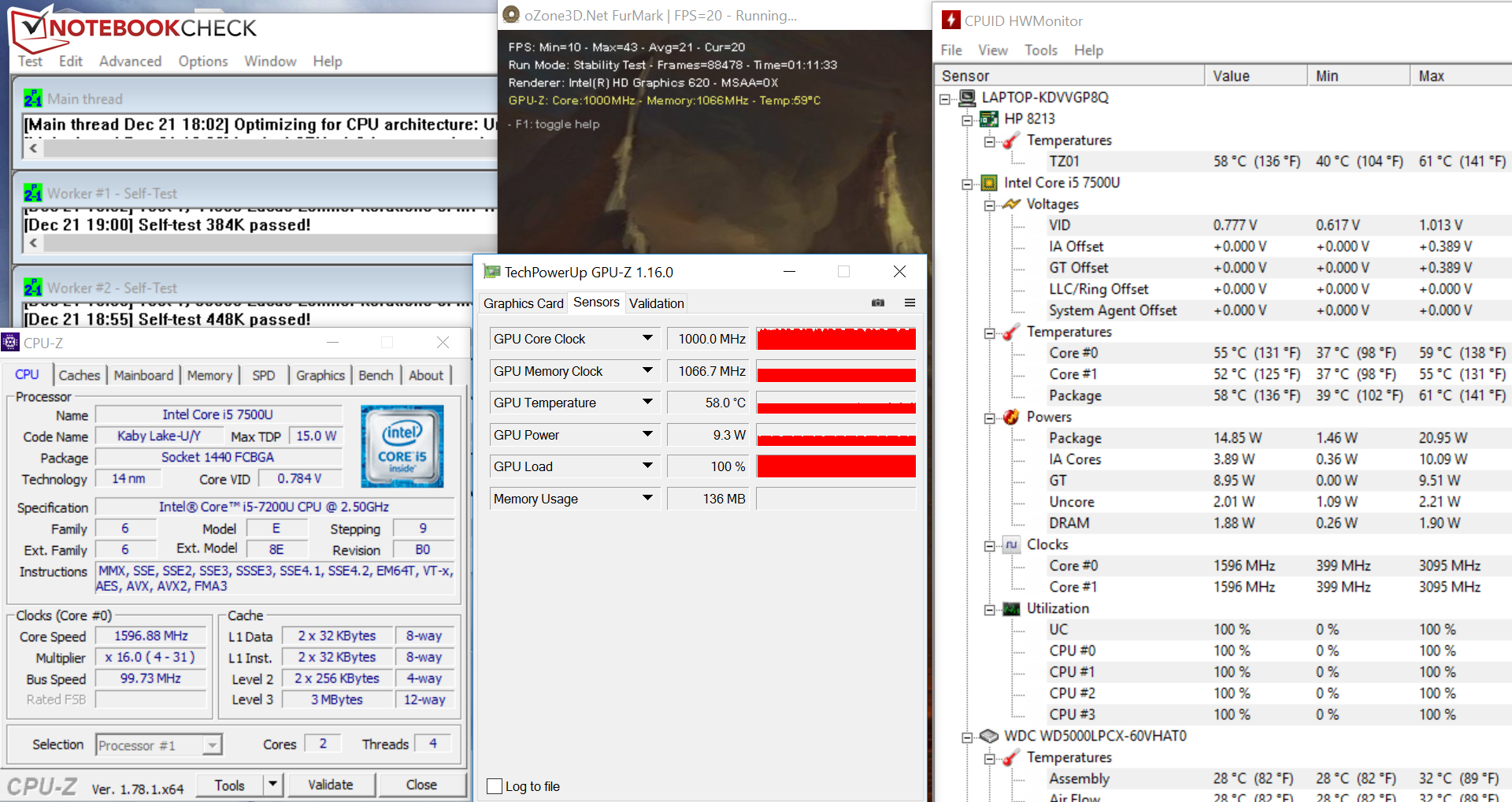Click the Clocks waveform icon in HWMonitor
Viewport: 1512px width, 802px height.
tap(1011, 544)
